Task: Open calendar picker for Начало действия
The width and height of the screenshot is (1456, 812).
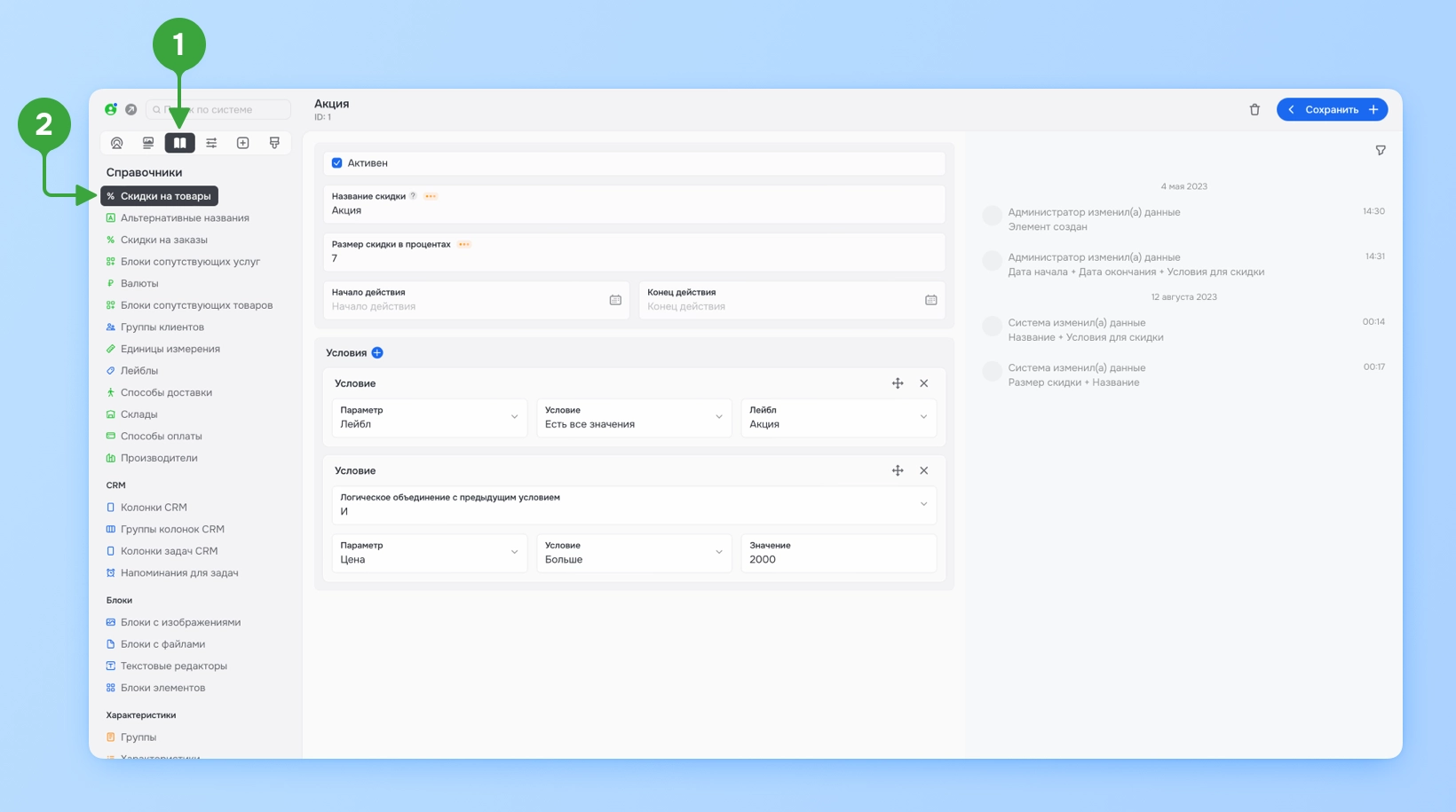Action: point(615,300)
